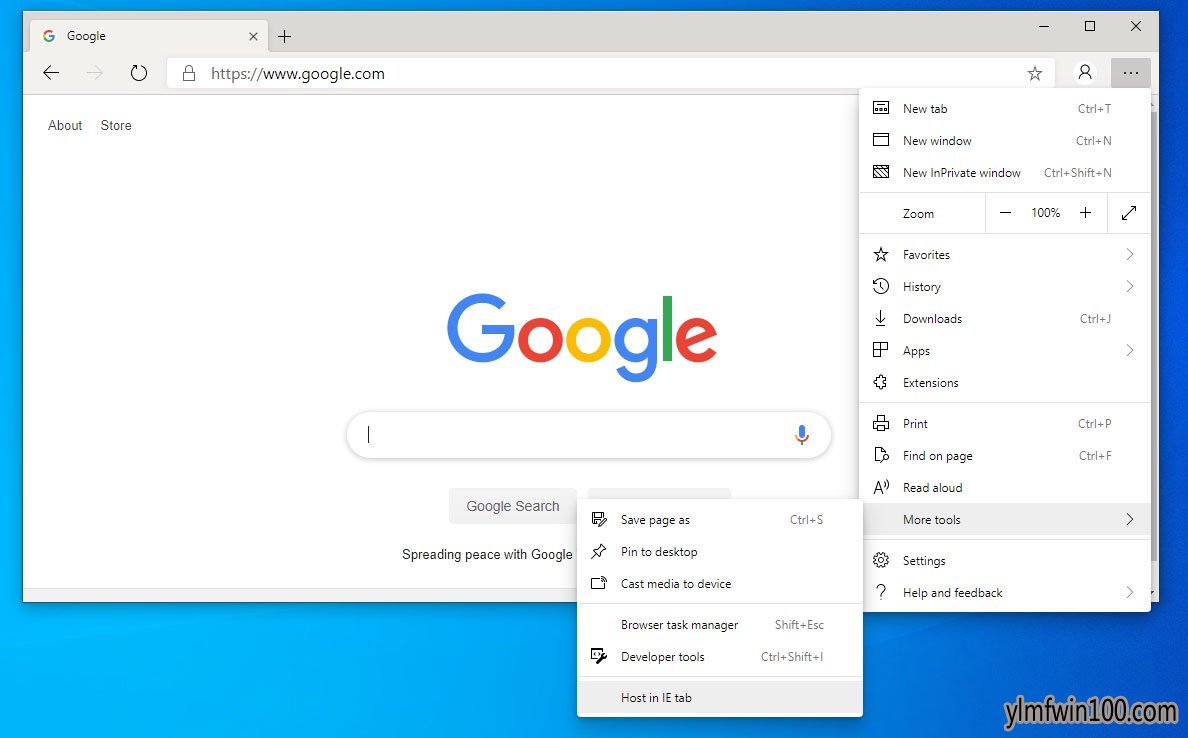Image resolution: width=1188 pixels, height=738 pixels.
Task: Close the Google tab
Action: click(x=253, y=36)
